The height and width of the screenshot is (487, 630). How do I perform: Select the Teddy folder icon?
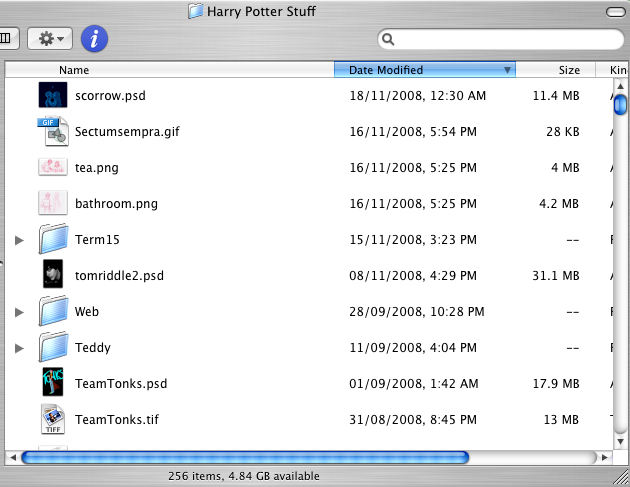pyautogui.click(x=53, y=347)
